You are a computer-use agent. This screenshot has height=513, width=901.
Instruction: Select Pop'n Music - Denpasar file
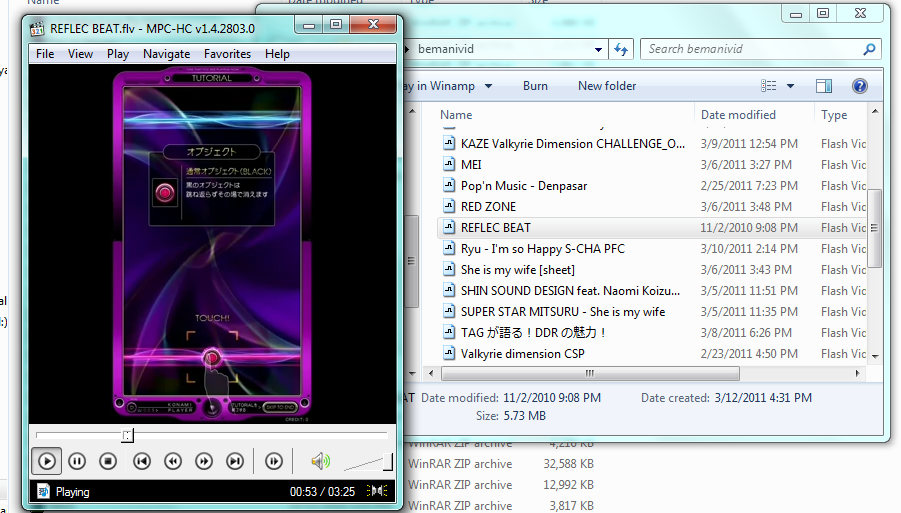[524, 186]
